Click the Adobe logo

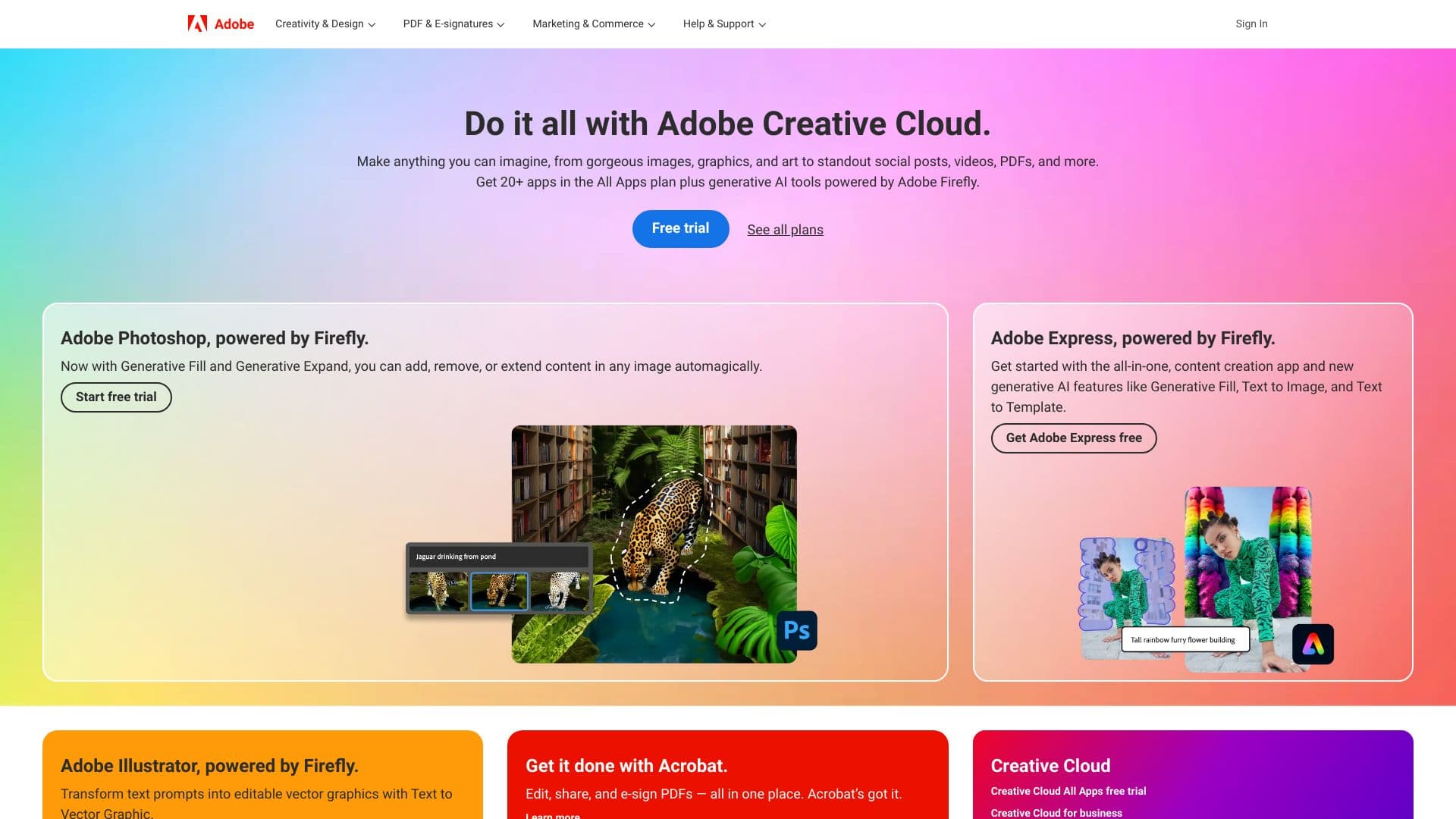click(219, 24)
